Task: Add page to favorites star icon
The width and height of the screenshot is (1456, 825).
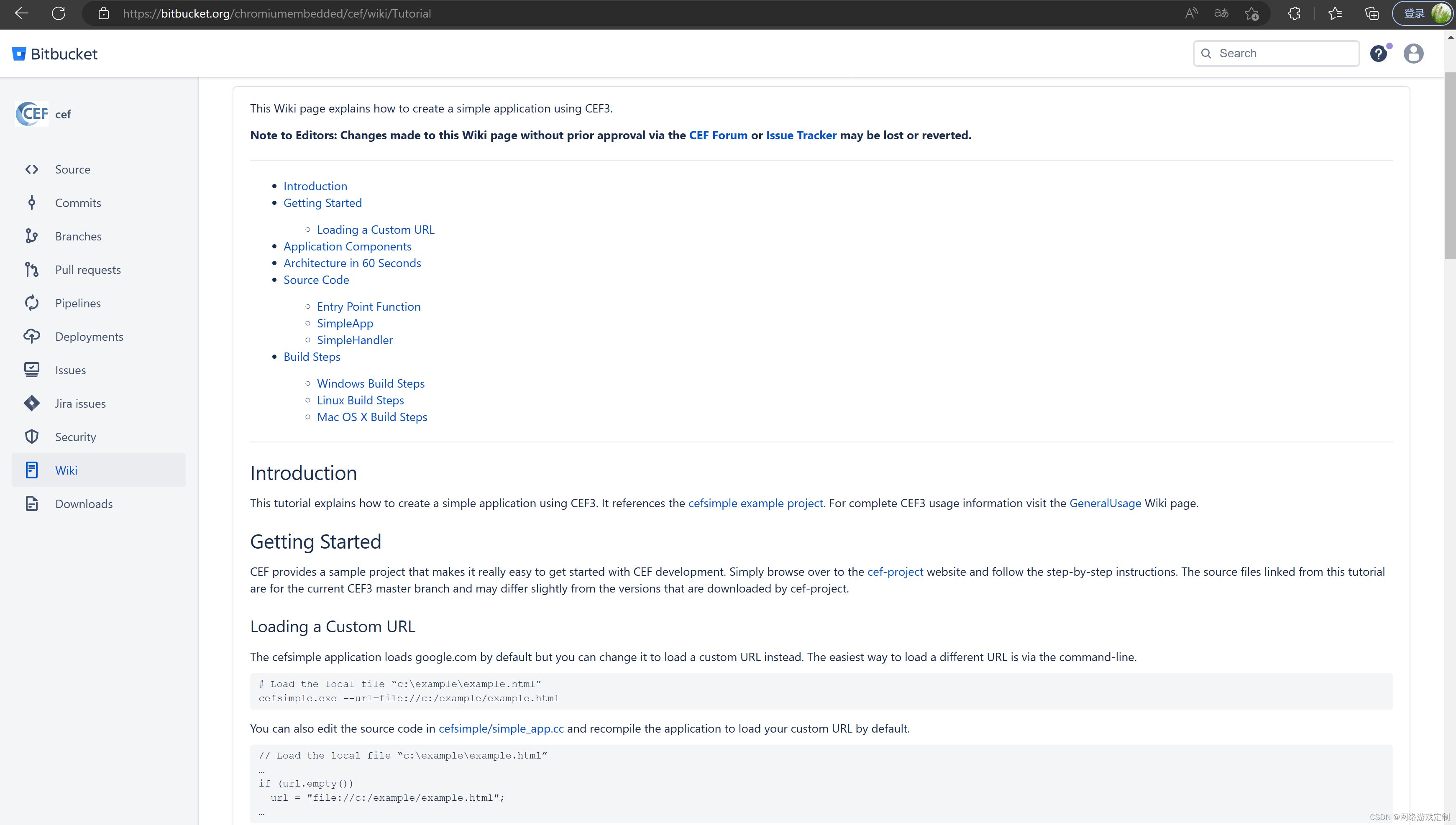Action: 1251,13
